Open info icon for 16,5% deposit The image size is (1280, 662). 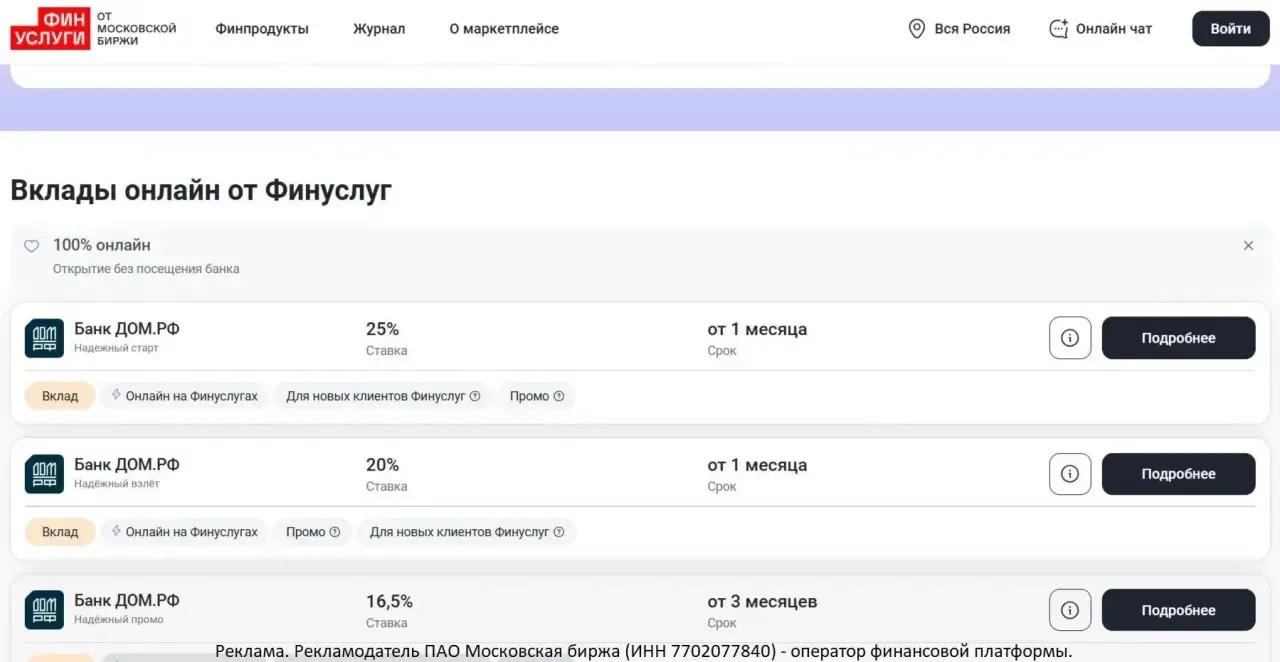coord(1070,610)
